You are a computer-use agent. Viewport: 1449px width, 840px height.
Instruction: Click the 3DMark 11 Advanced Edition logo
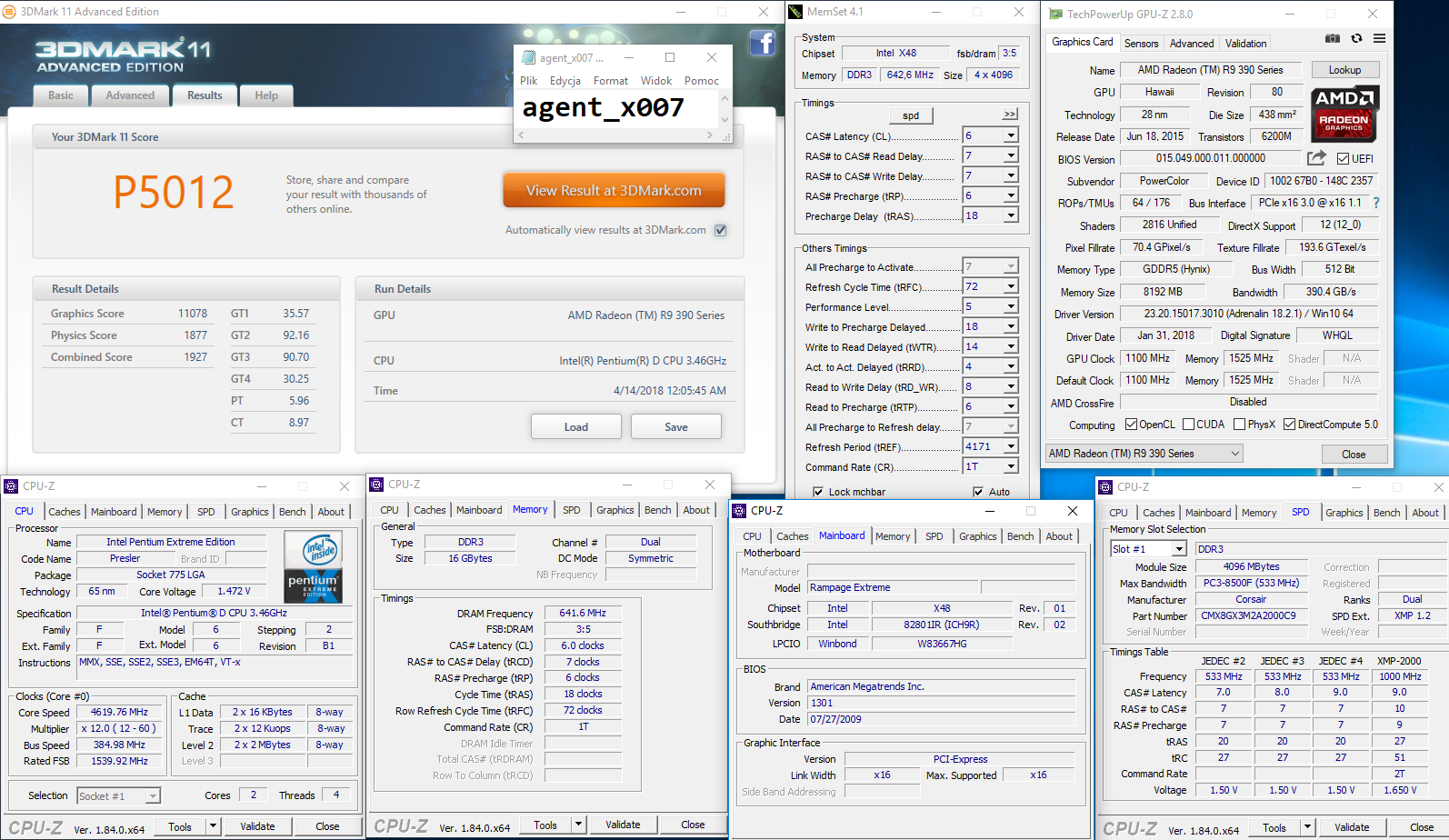[123, 55]
